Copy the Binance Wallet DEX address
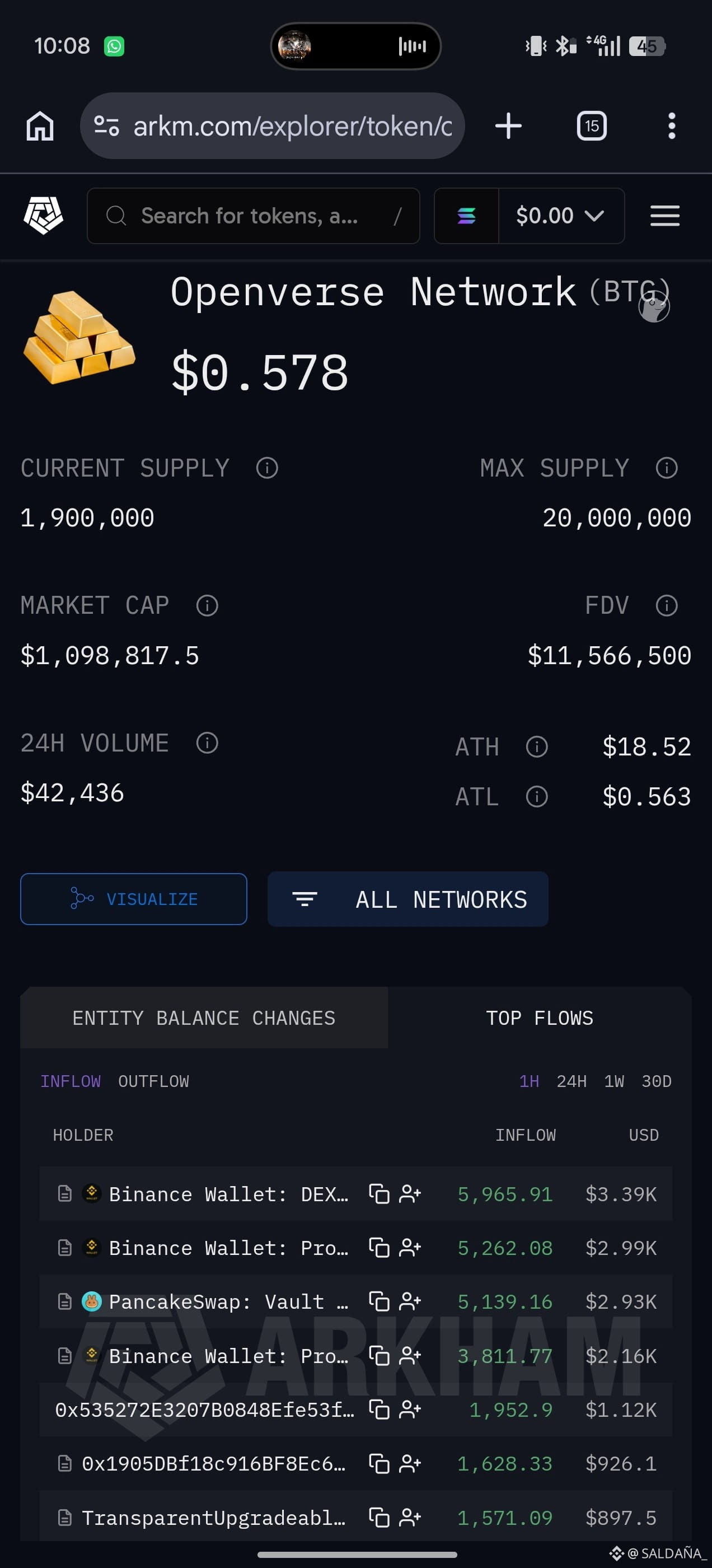The height and width of the screenshot is (1568, 712). click(x=378, y=1194)
